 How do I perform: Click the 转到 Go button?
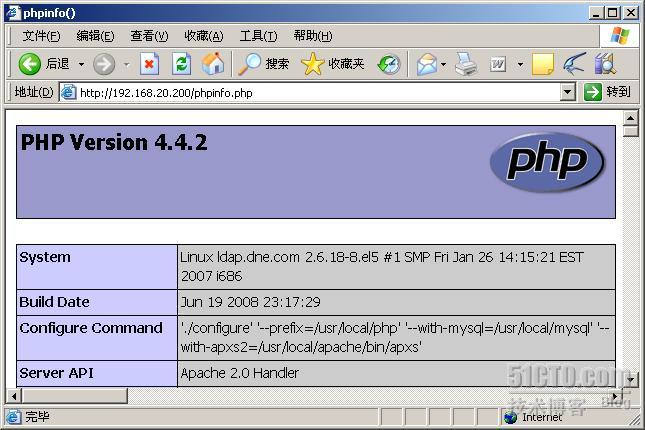coord(607,92)
